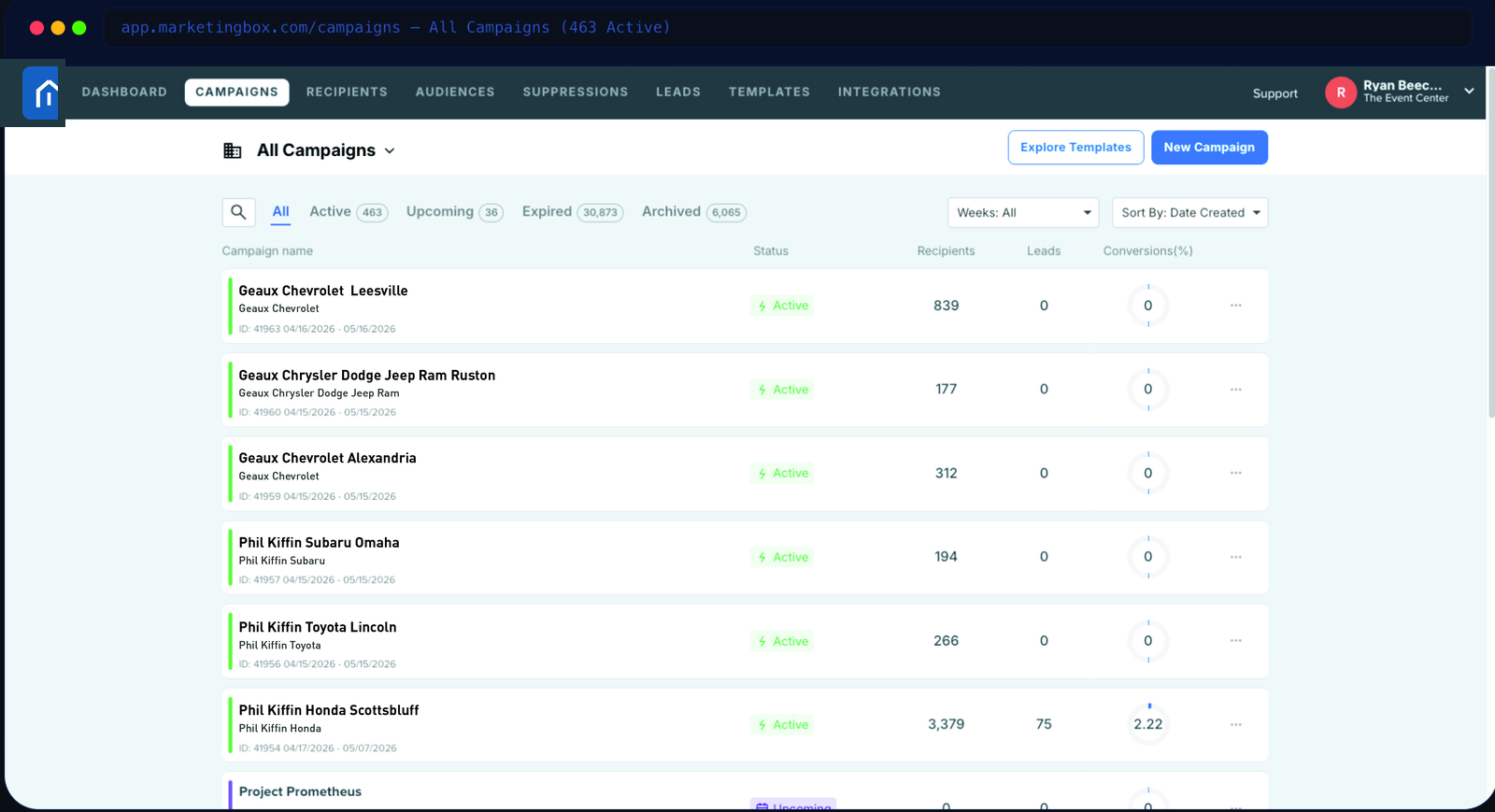Open the campaign search magnifier icon

pos(239,212)
